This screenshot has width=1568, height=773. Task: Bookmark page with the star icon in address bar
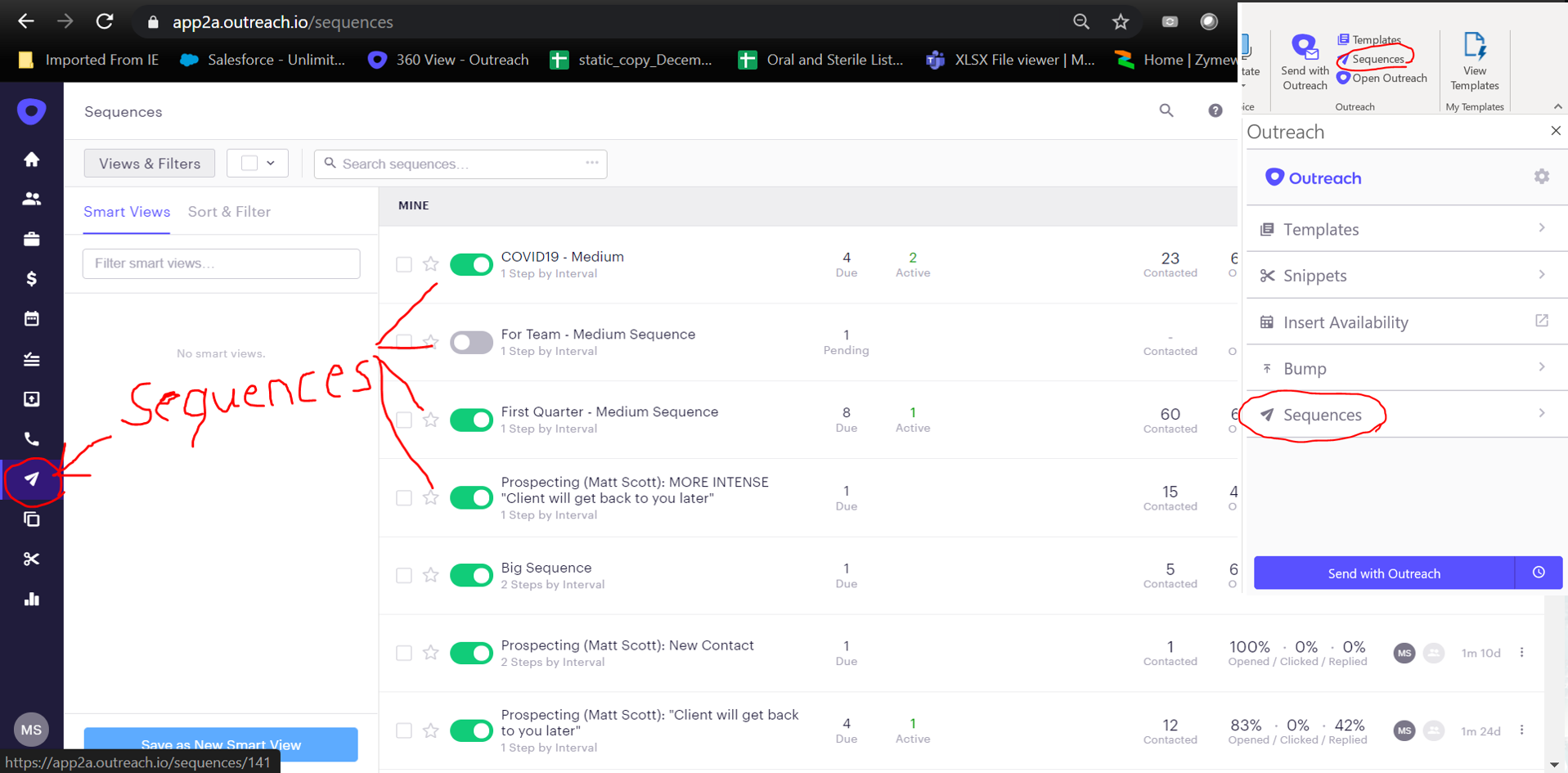(1121, 22)
